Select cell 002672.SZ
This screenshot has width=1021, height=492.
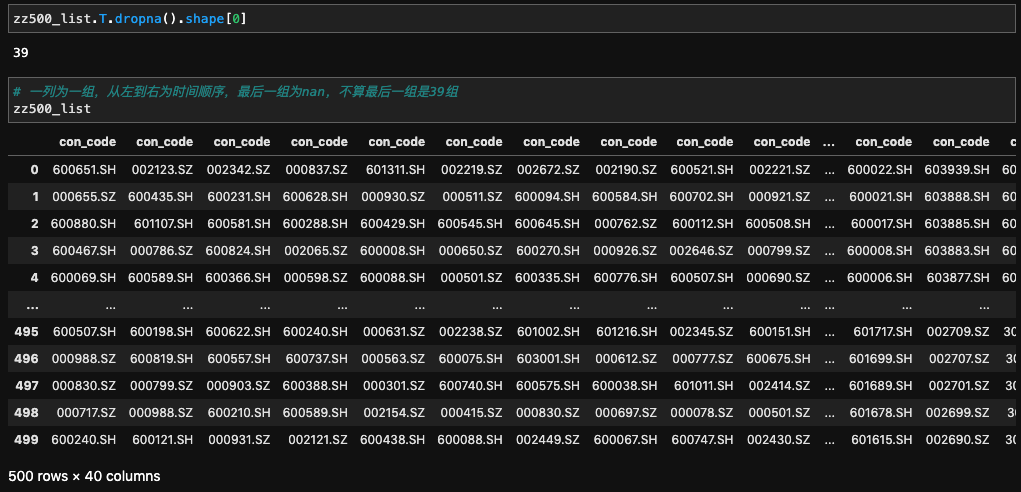click(548, 169)
